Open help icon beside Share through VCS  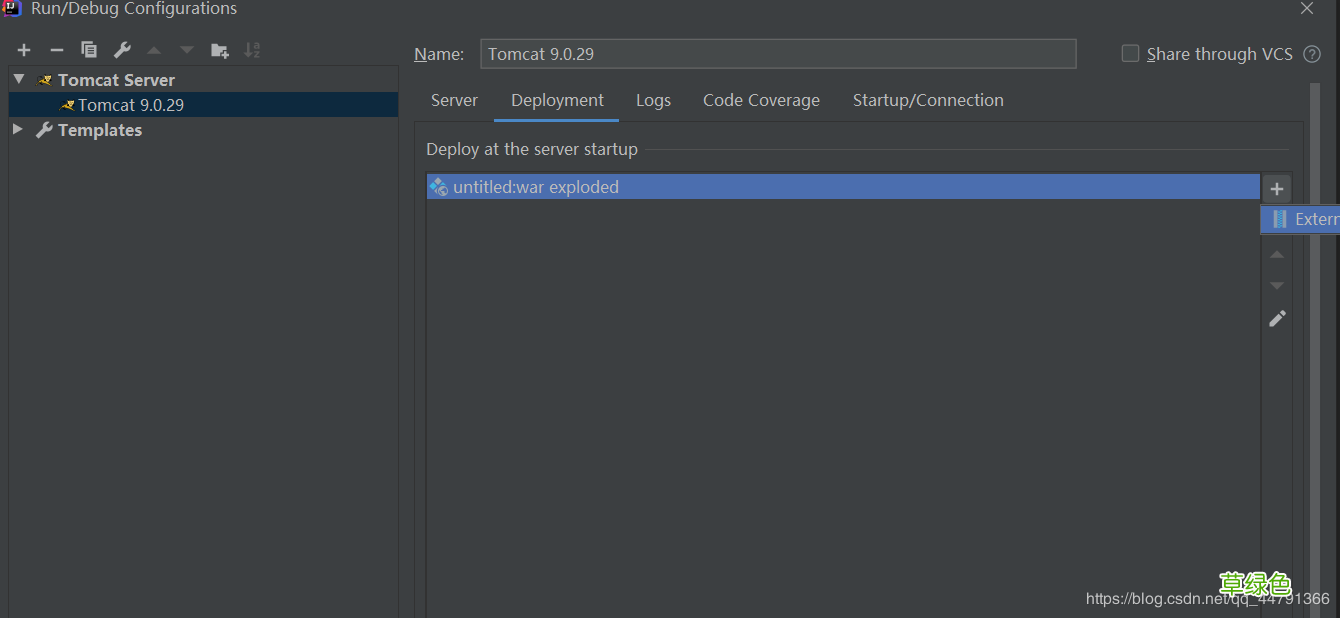(x=1313, y=54)
